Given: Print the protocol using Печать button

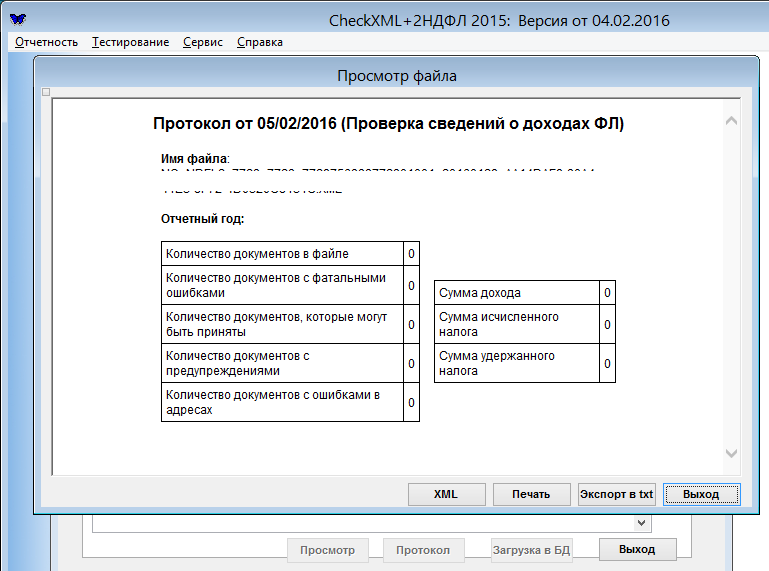Looking at the screenshot, I should pyautogui.click(x=531, y=494).
